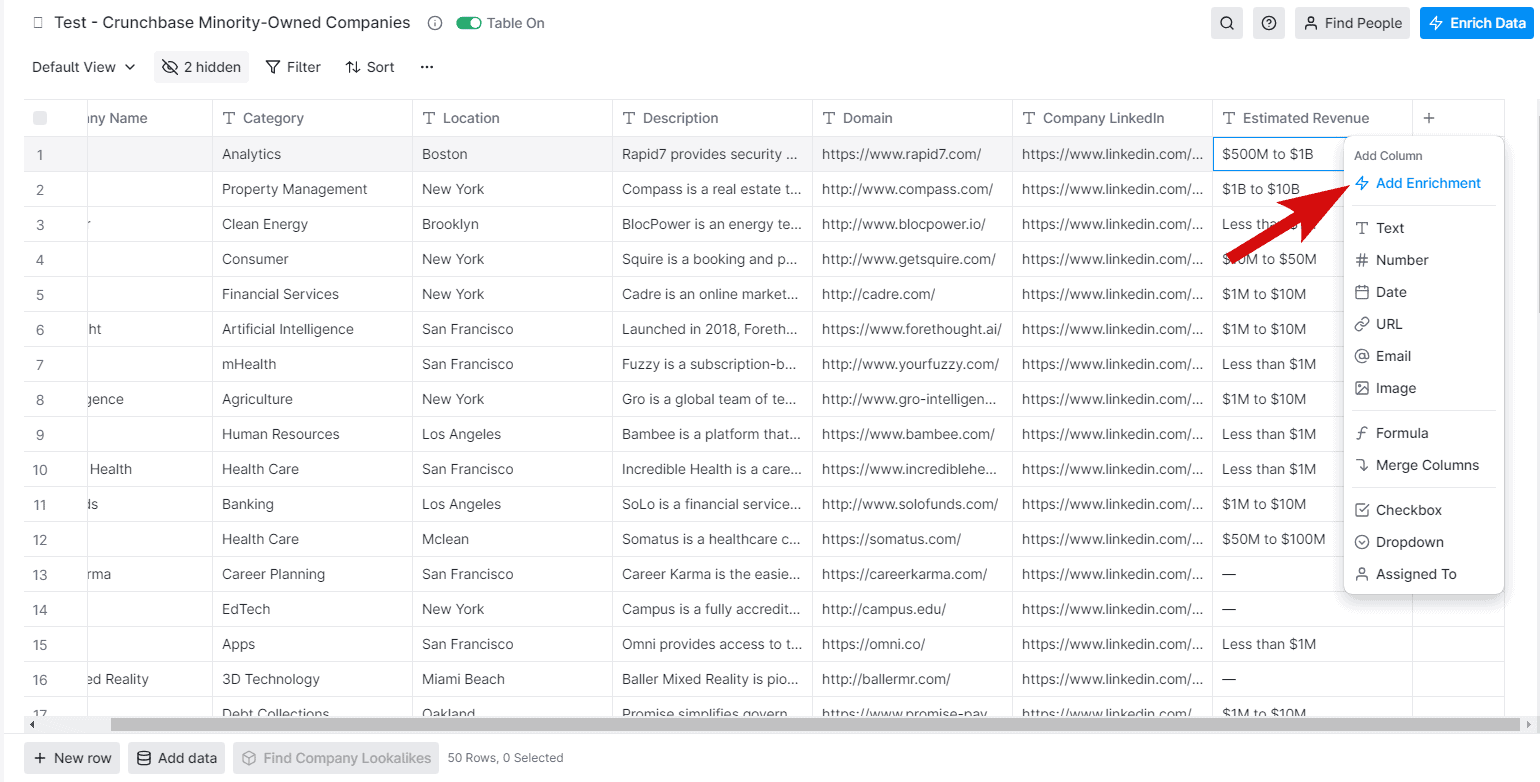Open the omni.co domain link
1540x782 pixels.
[x=873, y=644]
